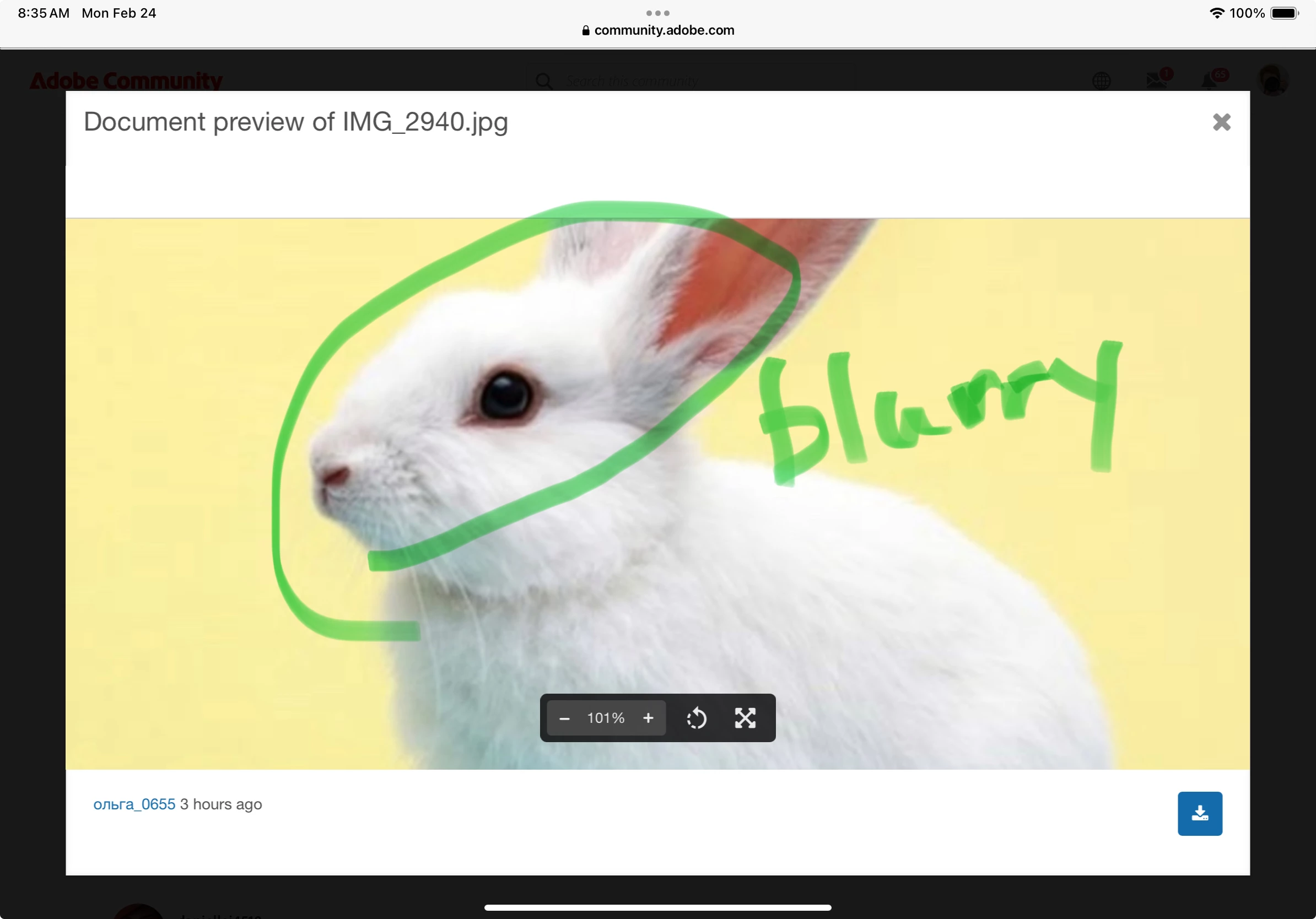The height and width of the screenshot is (919, 1316).
Task: Expand the image to fullscreen
Action: [x=745, y=718]
